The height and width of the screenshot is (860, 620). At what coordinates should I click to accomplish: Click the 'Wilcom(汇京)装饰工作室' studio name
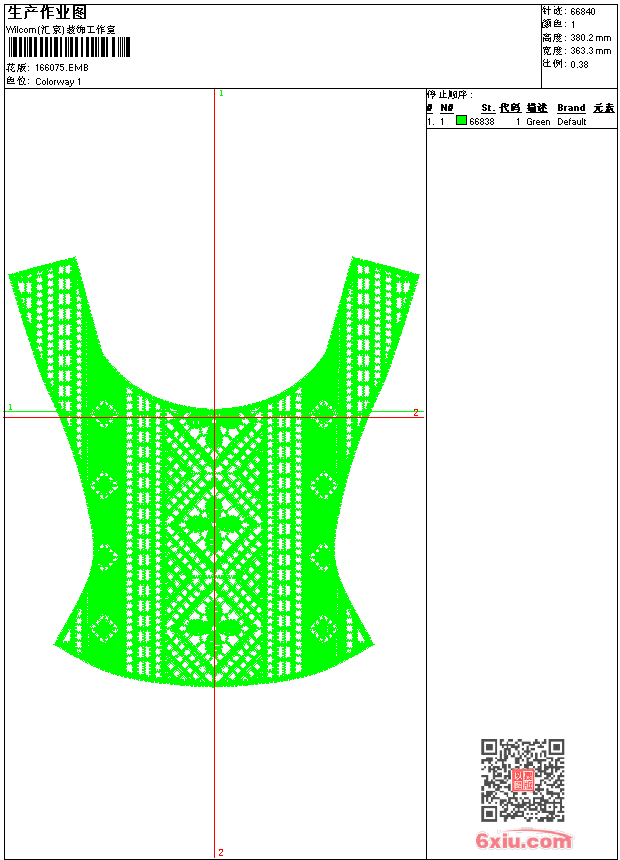click(x=60, y=30)
